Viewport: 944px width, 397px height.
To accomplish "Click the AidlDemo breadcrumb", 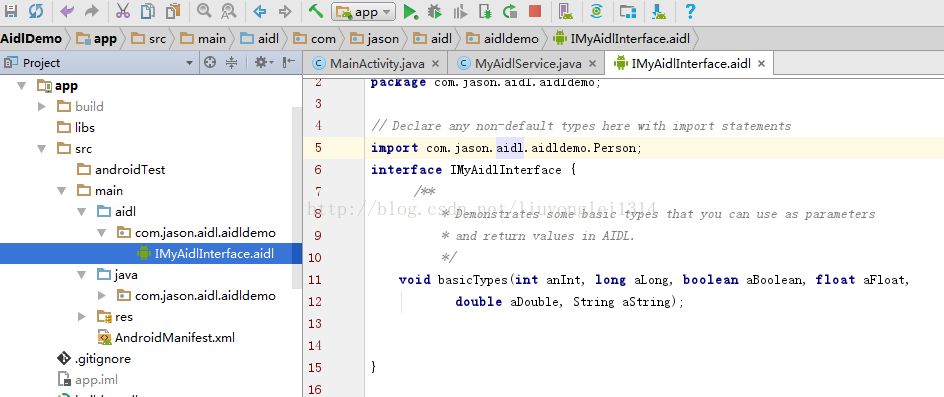I will click(31, 39).
